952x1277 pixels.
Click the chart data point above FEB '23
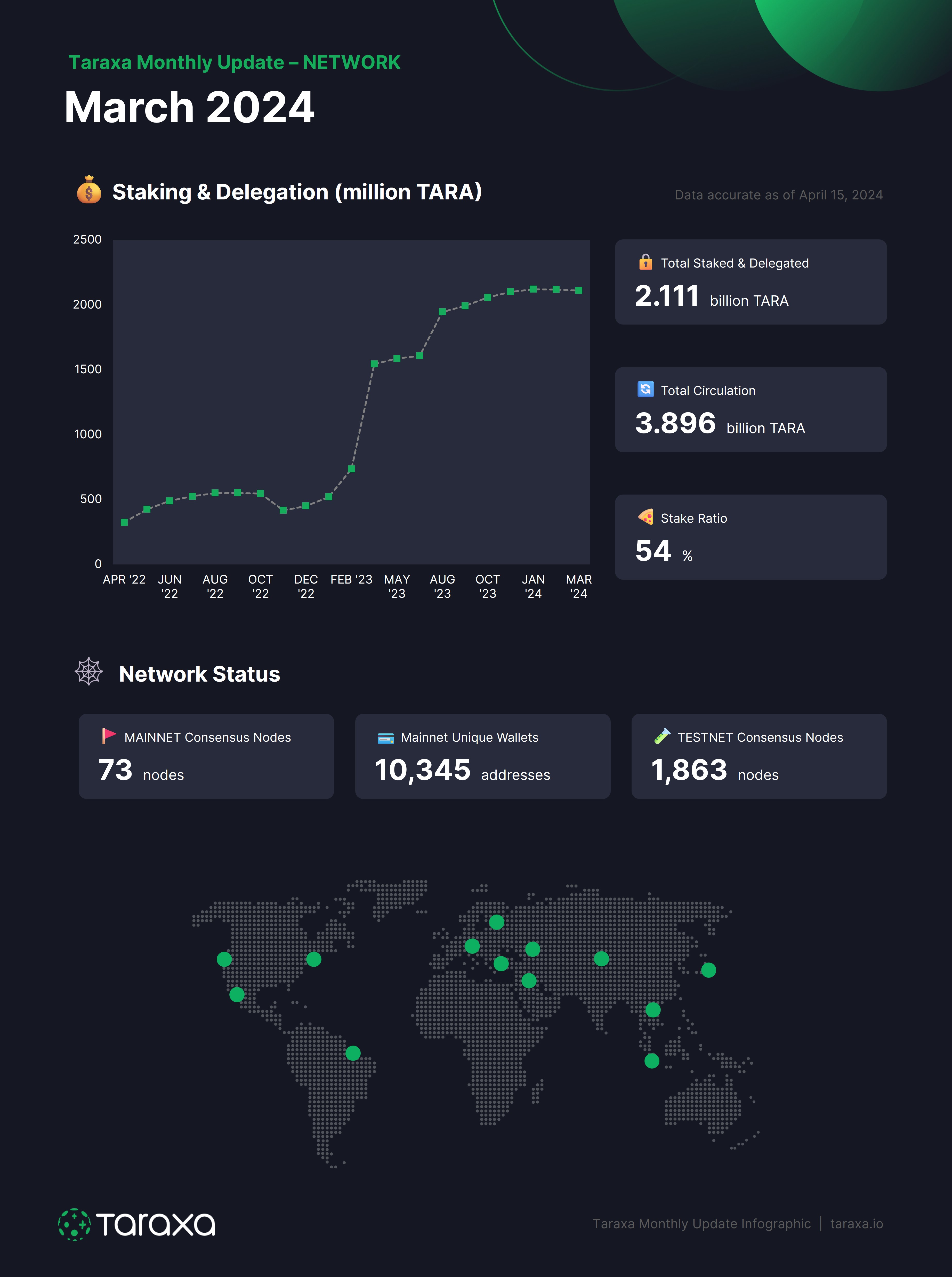pyautogui.click(x=352, y=469)
